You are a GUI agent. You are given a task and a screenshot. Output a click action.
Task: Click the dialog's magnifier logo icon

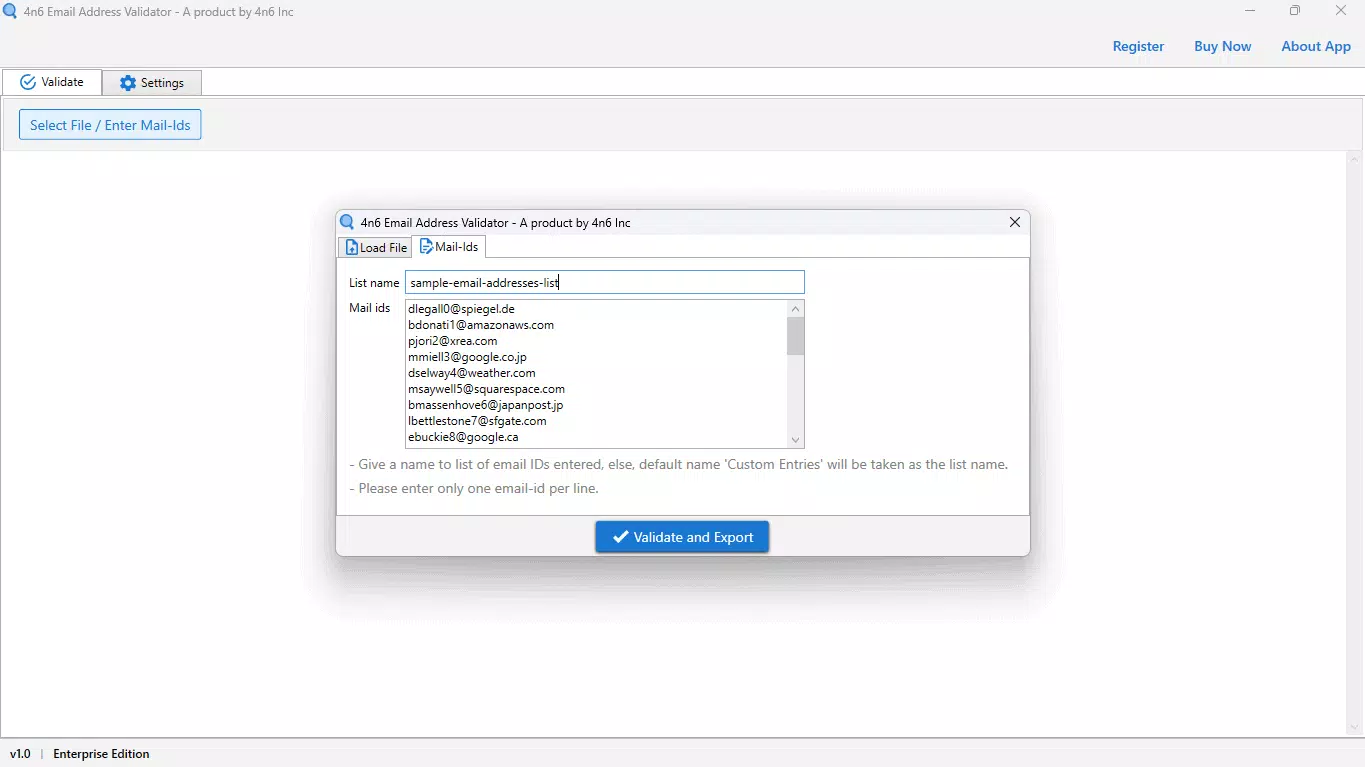pyautogui.click(x=347, y=222)
